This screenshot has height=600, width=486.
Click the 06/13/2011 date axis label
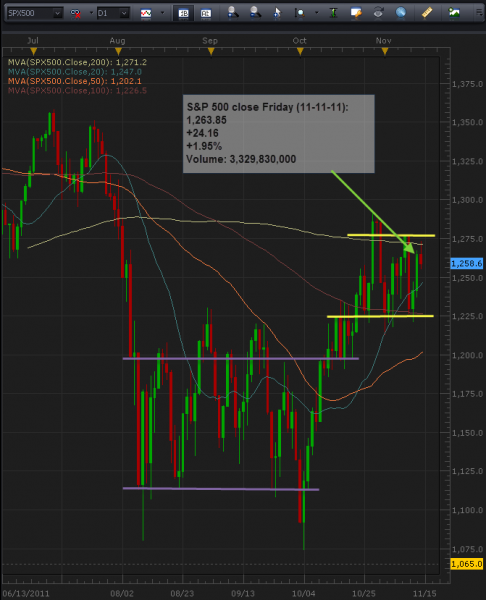coord(26,594)
